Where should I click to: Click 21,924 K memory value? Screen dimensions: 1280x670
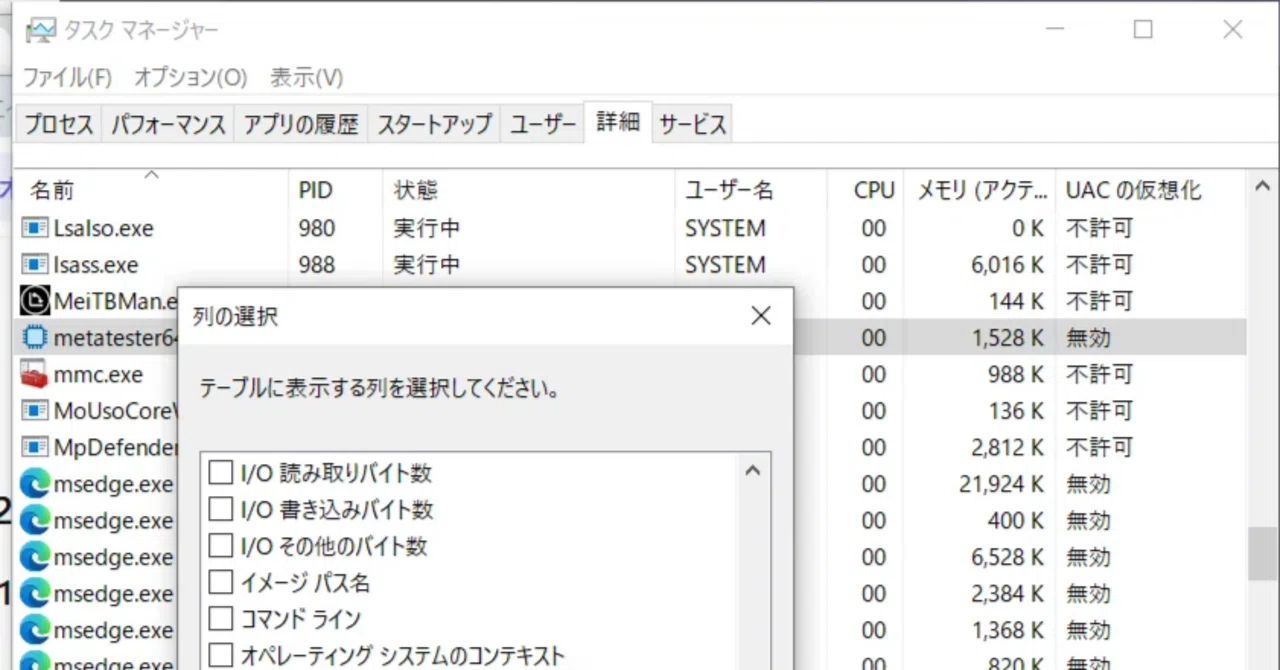point(1001,484)
